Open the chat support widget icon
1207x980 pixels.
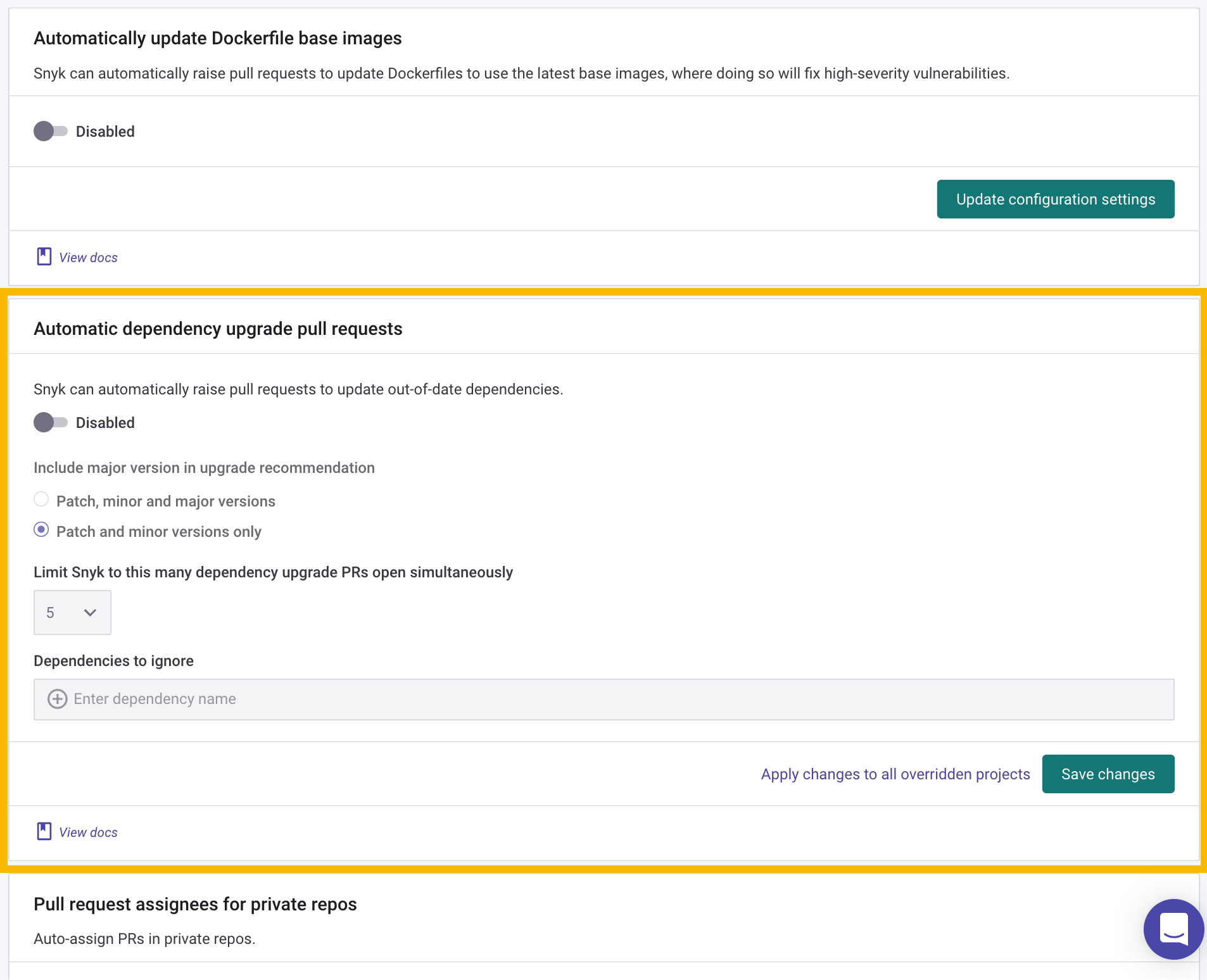pyautogui.click(x=1173, y=929)
